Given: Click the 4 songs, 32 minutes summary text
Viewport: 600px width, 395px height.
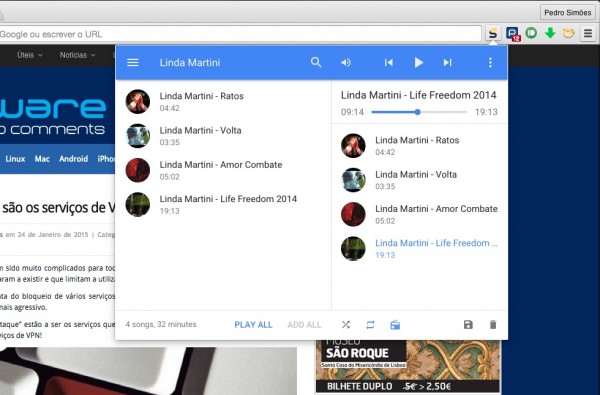Looking at the screenshot, I should click(x=161, y=324).
